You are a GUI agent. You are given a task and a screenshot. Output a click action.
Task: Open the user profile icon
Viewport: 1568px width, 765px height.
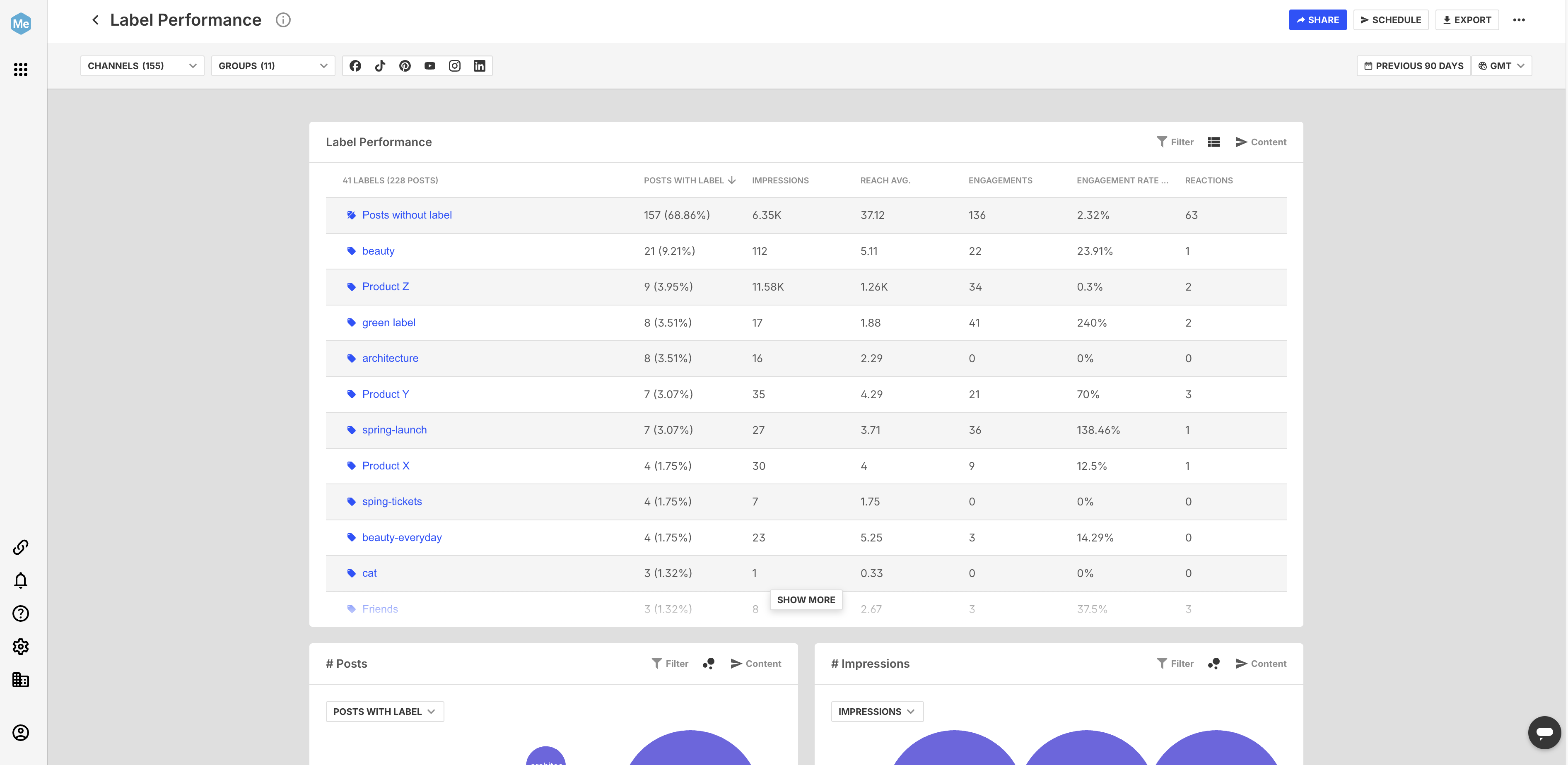tap(21, 733)
